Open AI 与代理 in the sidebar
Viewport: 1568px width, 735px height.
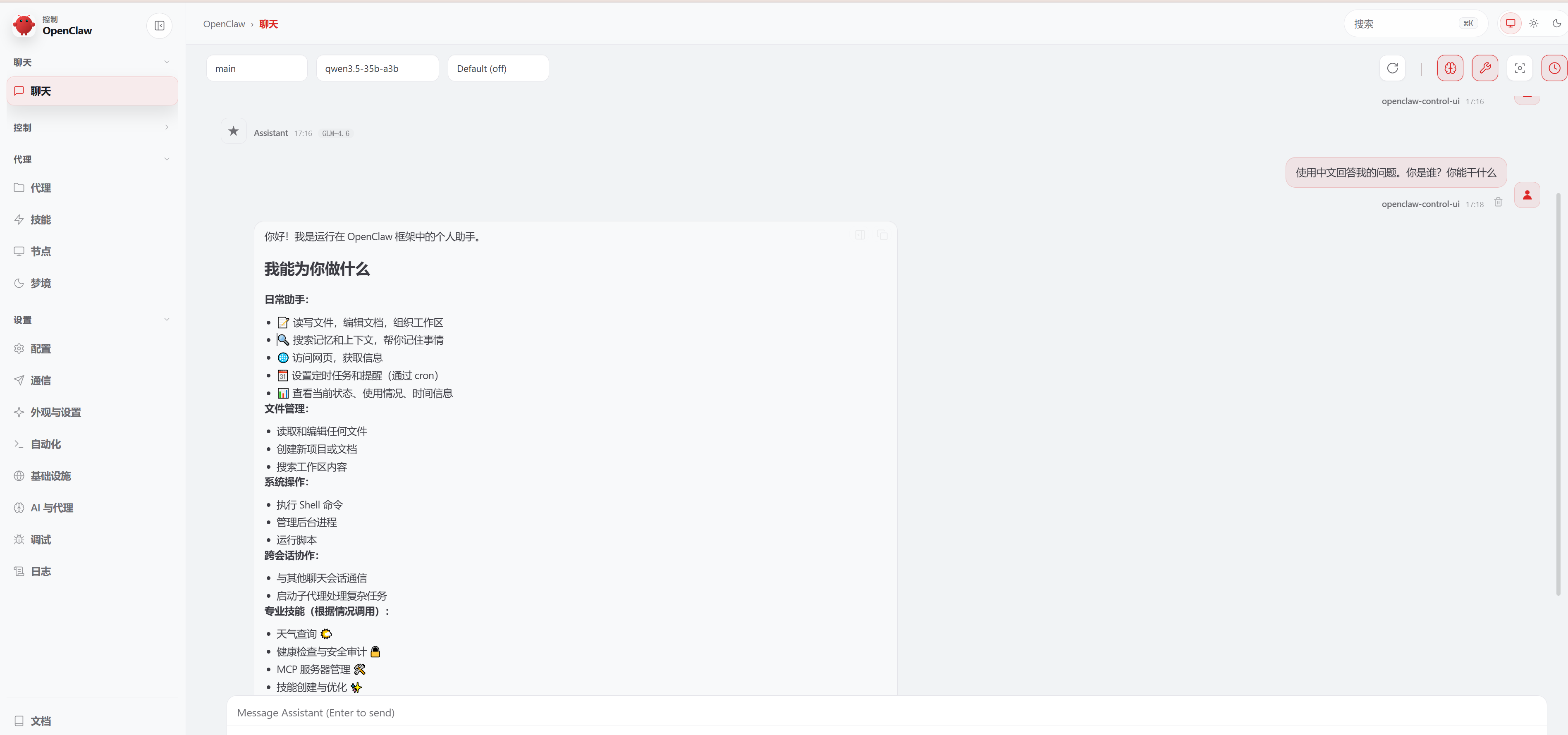click(x=93, y=508)
